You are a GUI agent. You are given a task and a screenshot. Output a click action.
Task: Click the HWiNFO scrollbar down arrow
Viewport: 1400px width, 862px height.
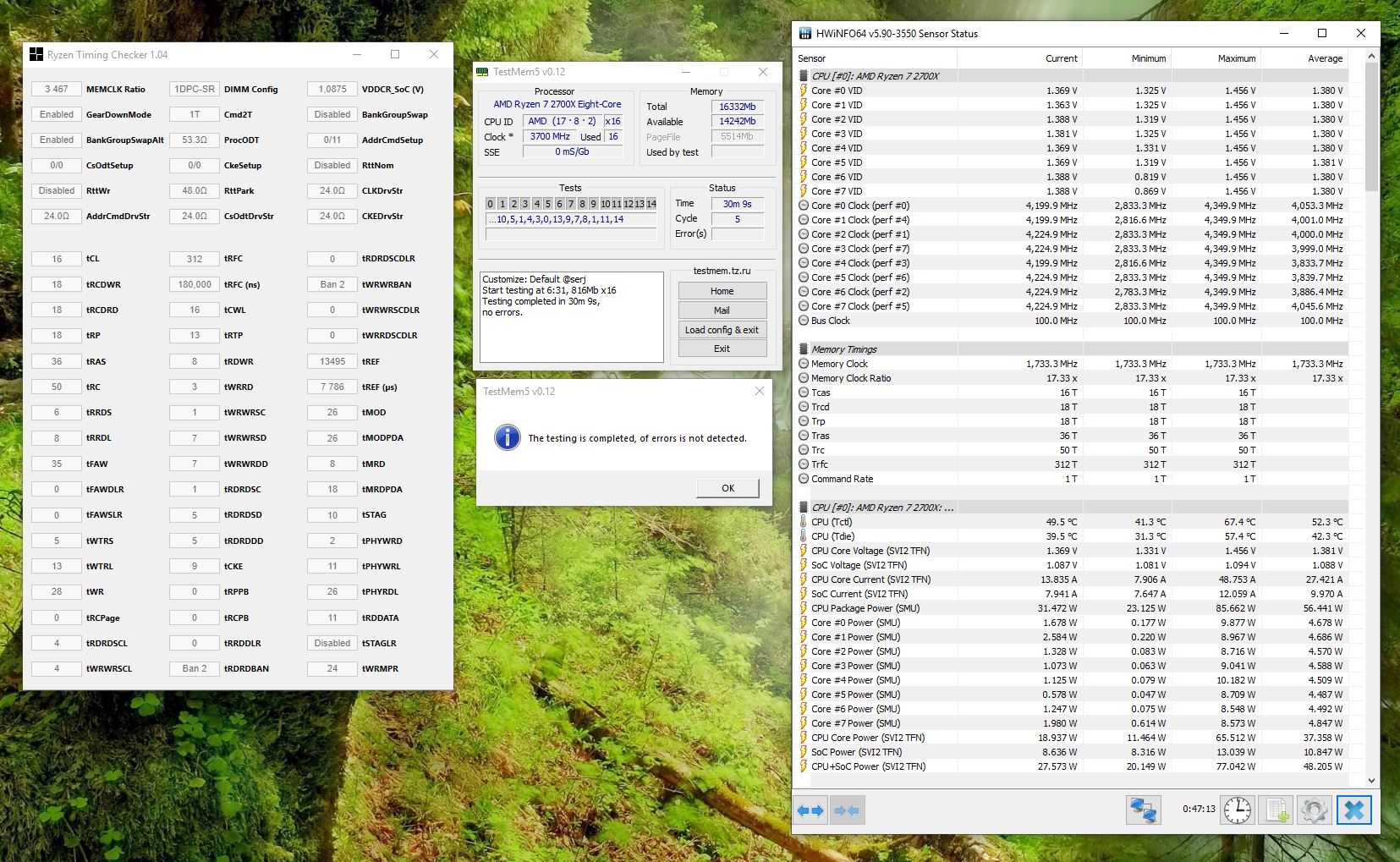point(1371,781)
